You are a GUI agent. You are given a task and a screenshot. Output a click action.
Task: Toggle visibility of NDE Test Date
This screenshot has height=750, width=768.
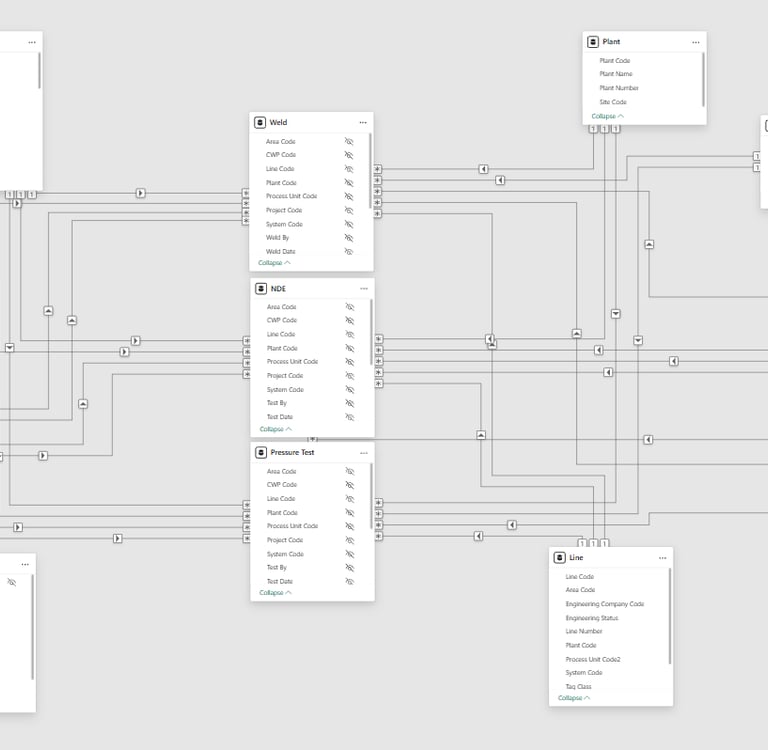pyautogui.click(x=350, y=417)
